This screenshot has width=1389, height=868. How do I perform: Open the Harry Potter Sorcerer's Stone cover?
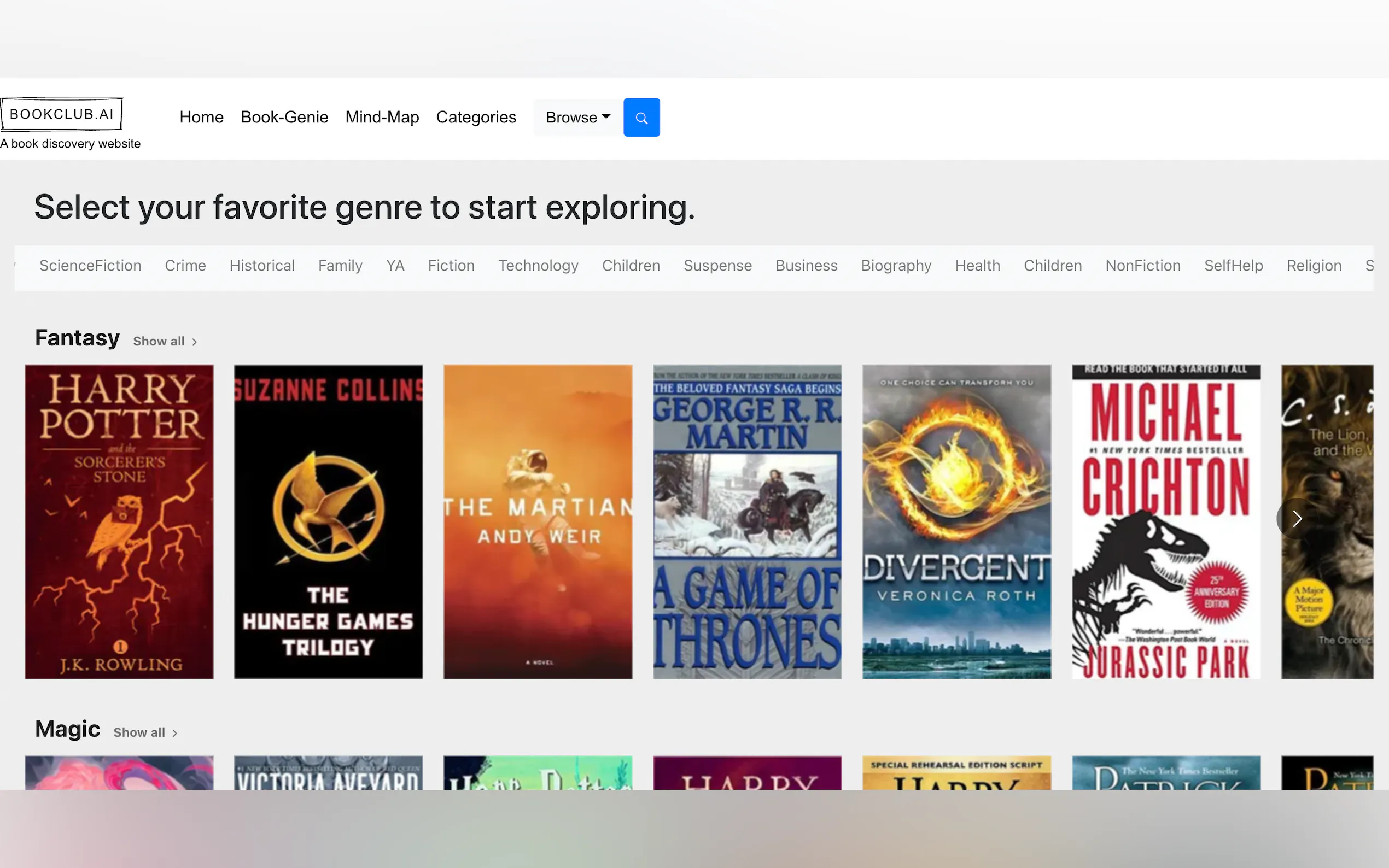pos(119,521)
